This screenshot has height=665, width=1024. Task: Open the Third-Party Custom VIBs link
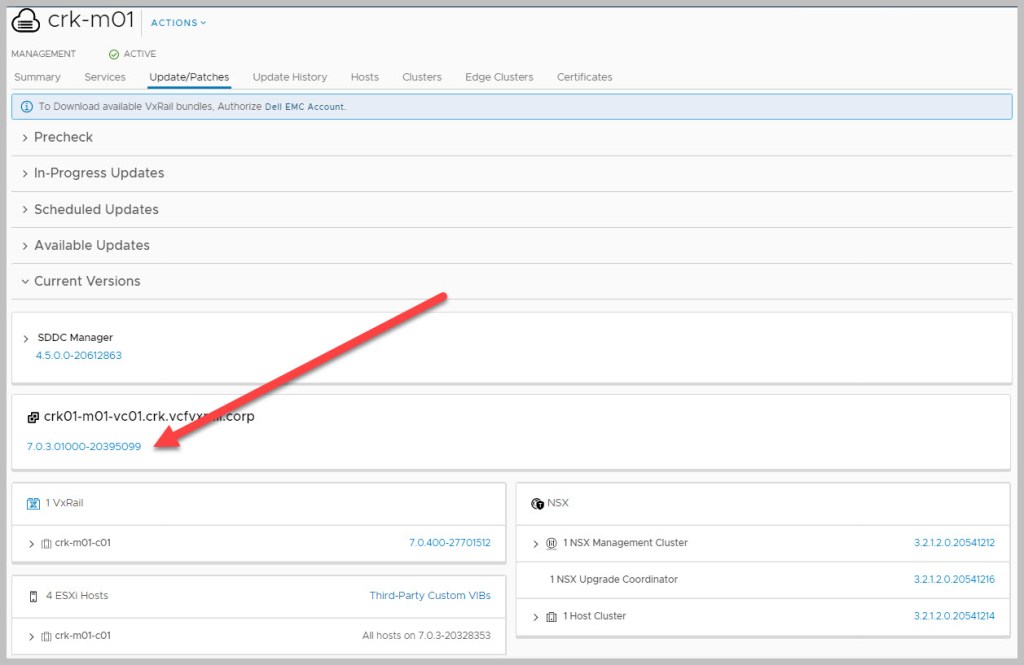[x=429, y=596]
